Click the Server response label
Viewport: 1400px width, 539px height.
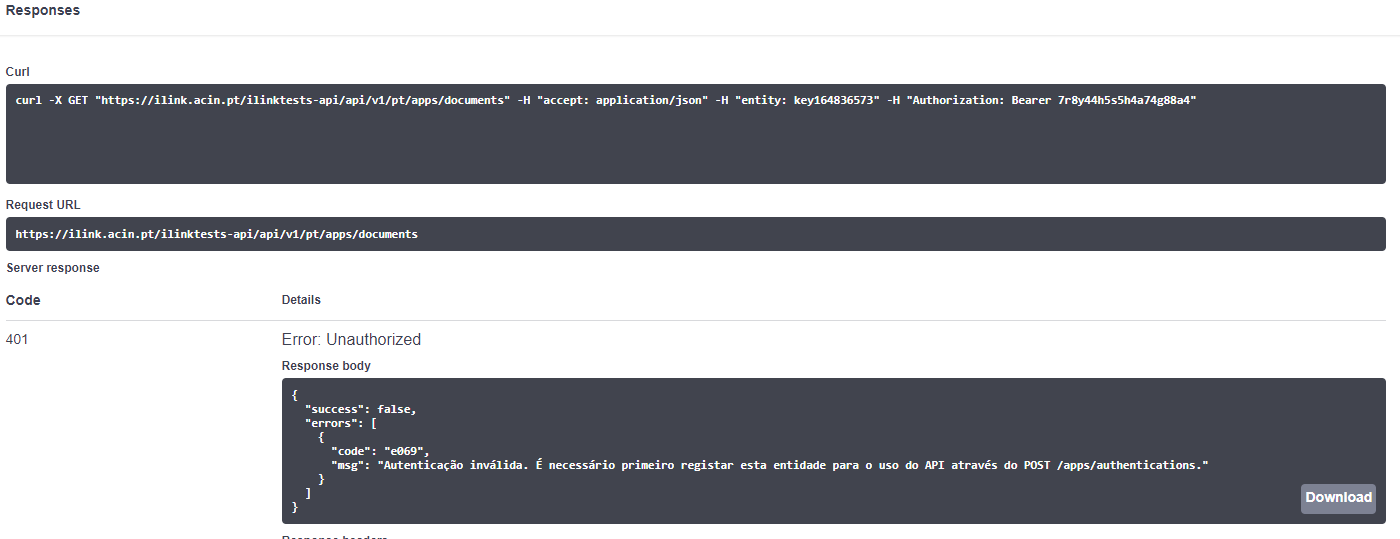[53, 268]
